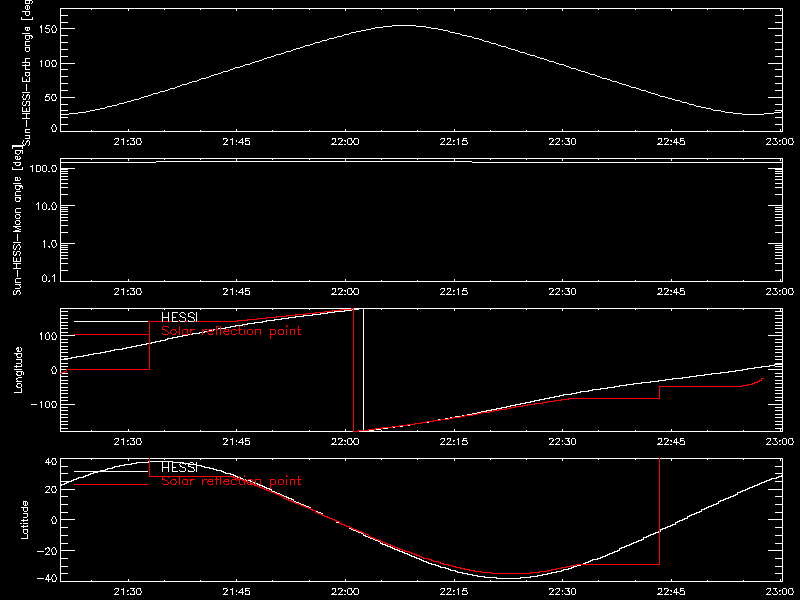
Task: Click the red legend line in Longitude plot
Action: pos(111,335)
